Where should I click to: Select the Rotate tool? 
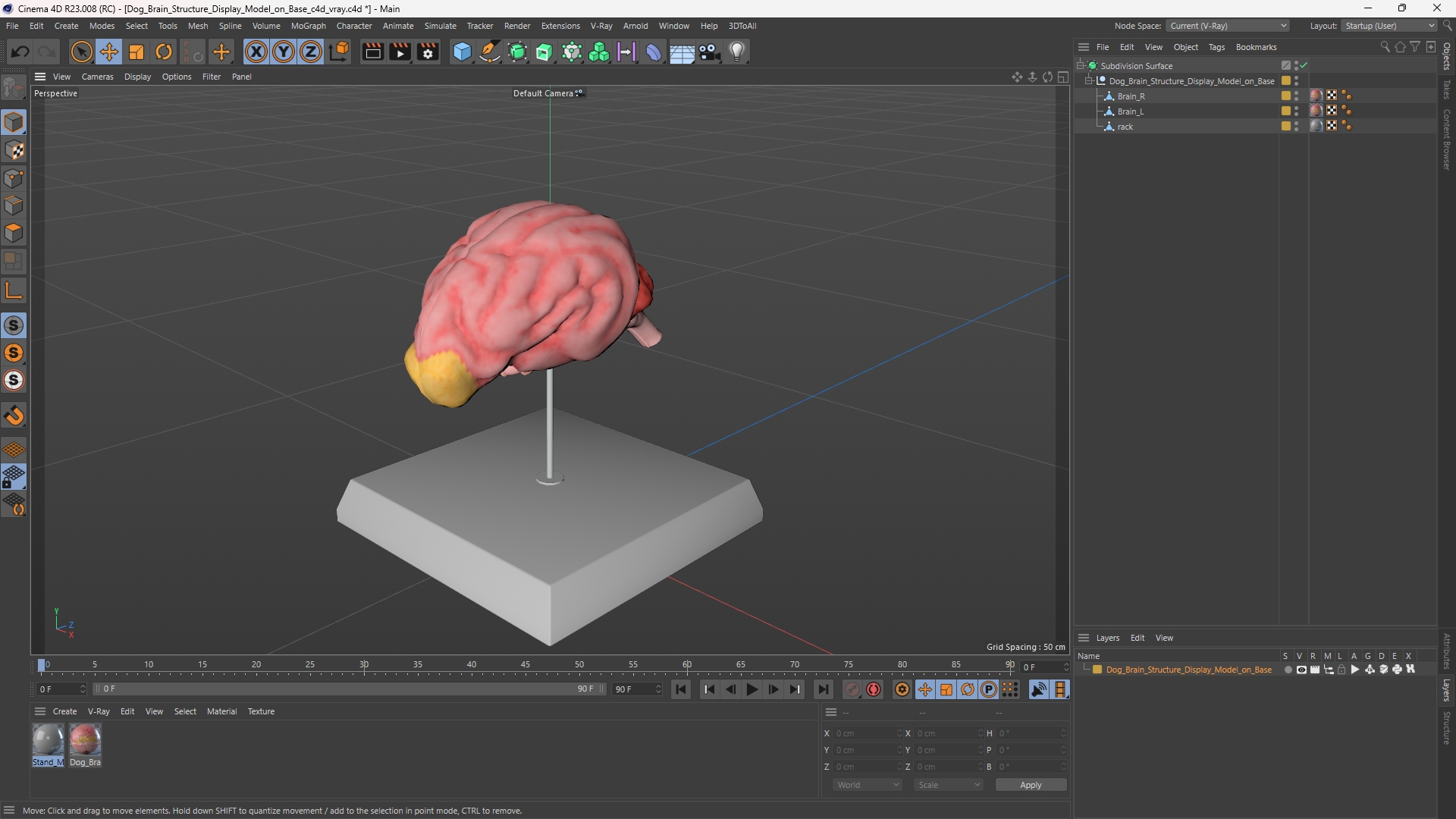[x=164, y=52]
